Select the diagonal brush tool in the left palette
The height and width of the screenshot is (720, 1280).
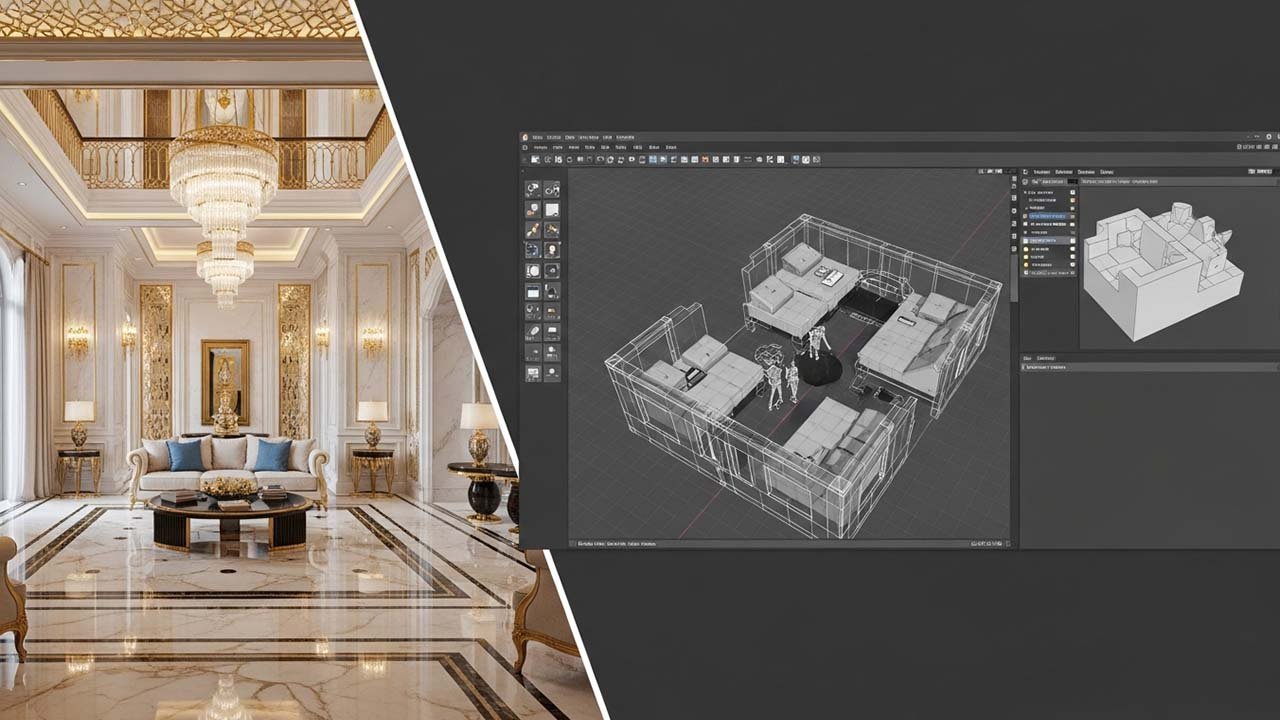(533, 229)
